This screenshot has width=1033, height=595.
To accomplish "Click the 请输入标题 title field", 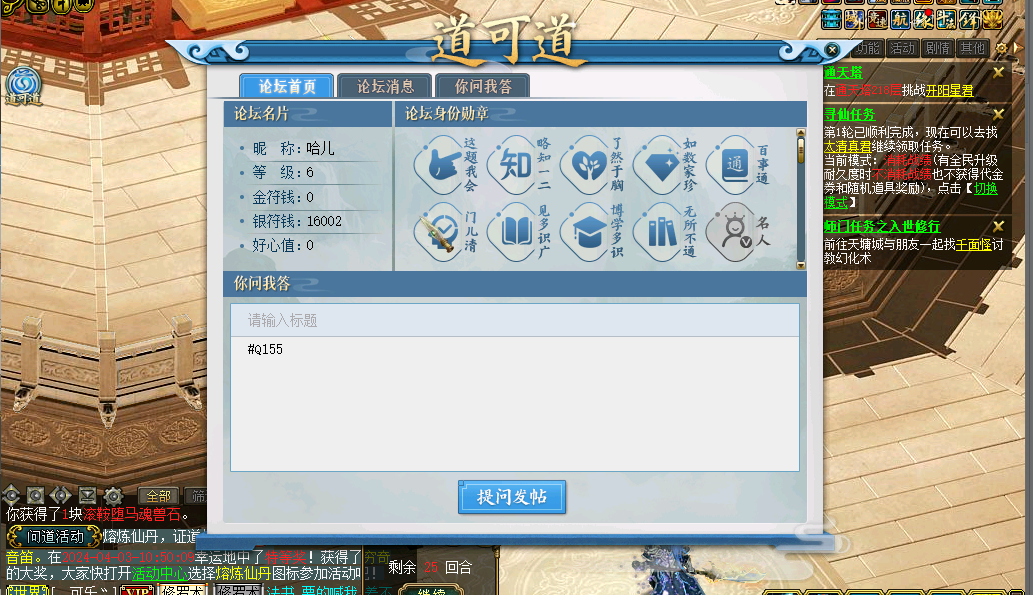I will (x=515, y=320).
